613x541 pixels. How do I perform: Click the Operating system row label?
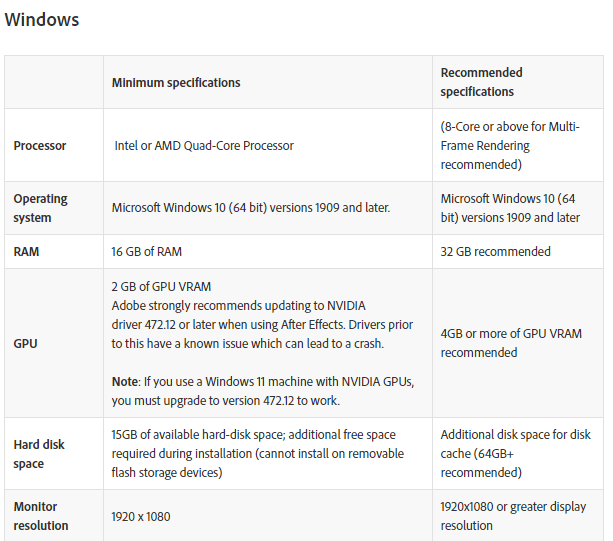click(40, 208)
